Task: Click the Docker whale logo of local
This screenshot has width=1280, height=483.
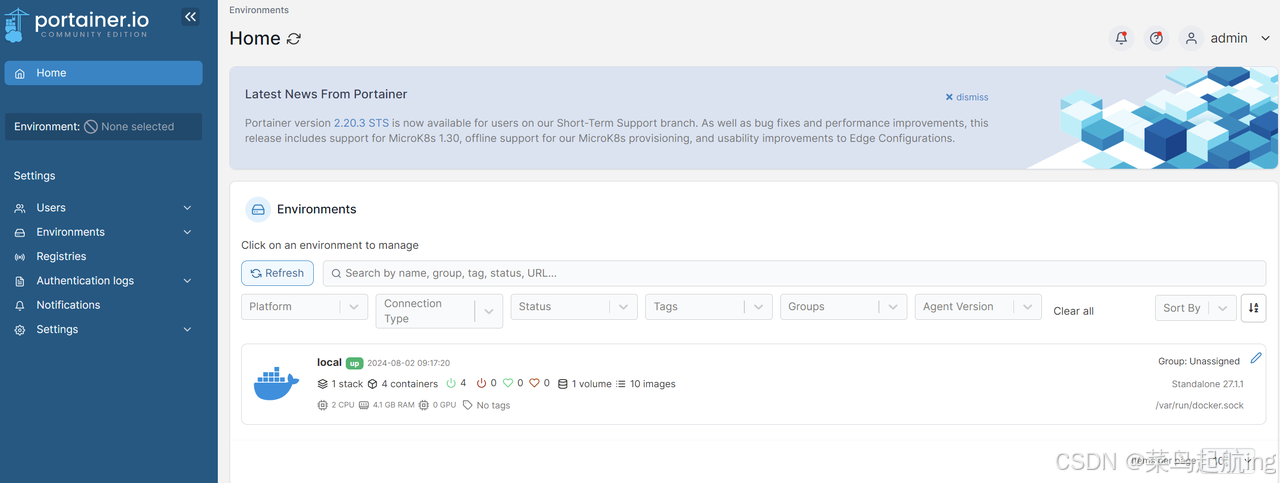Action: (276, 384)
